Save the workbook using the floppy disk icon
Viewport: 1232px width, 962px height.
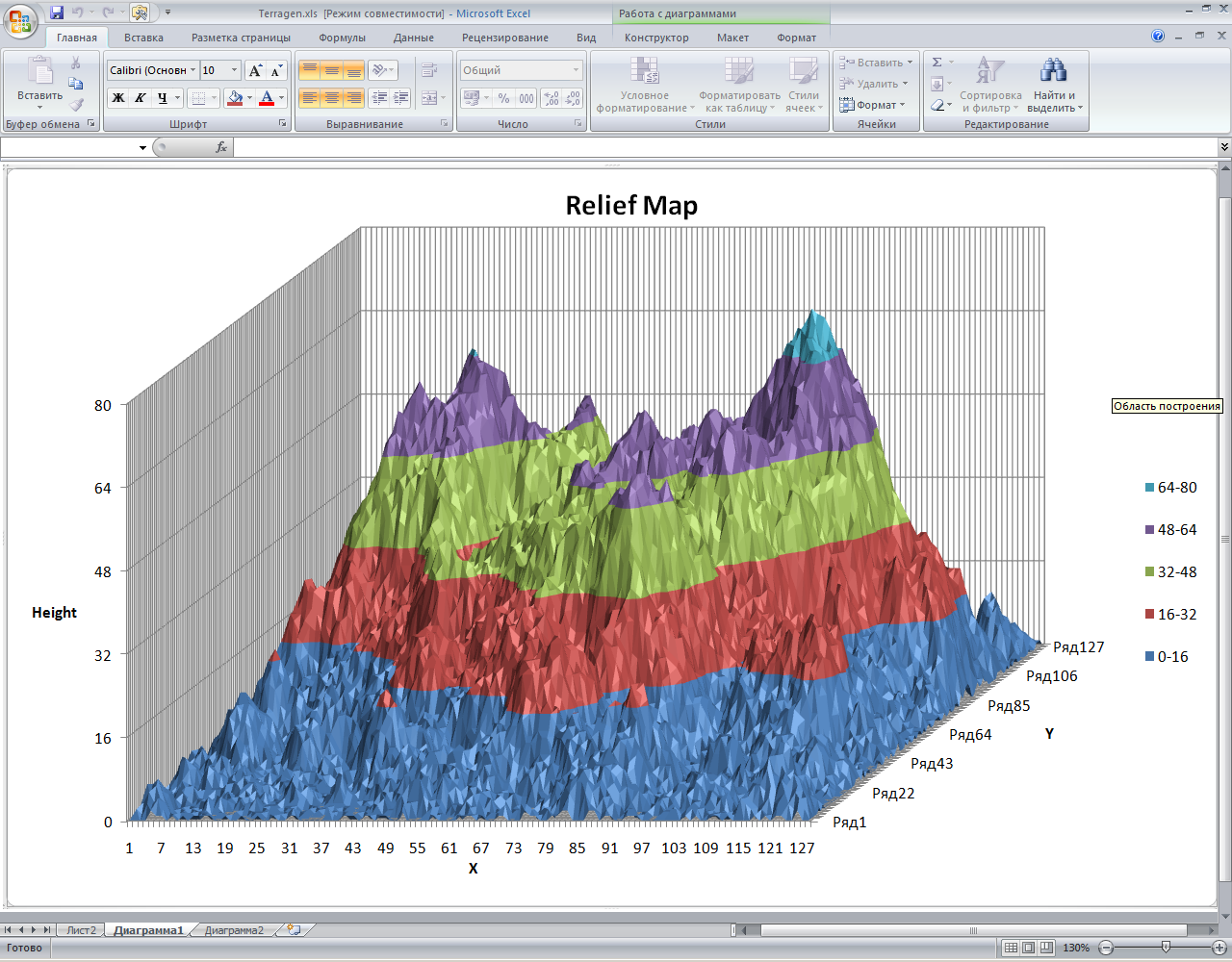pos(57,13)
